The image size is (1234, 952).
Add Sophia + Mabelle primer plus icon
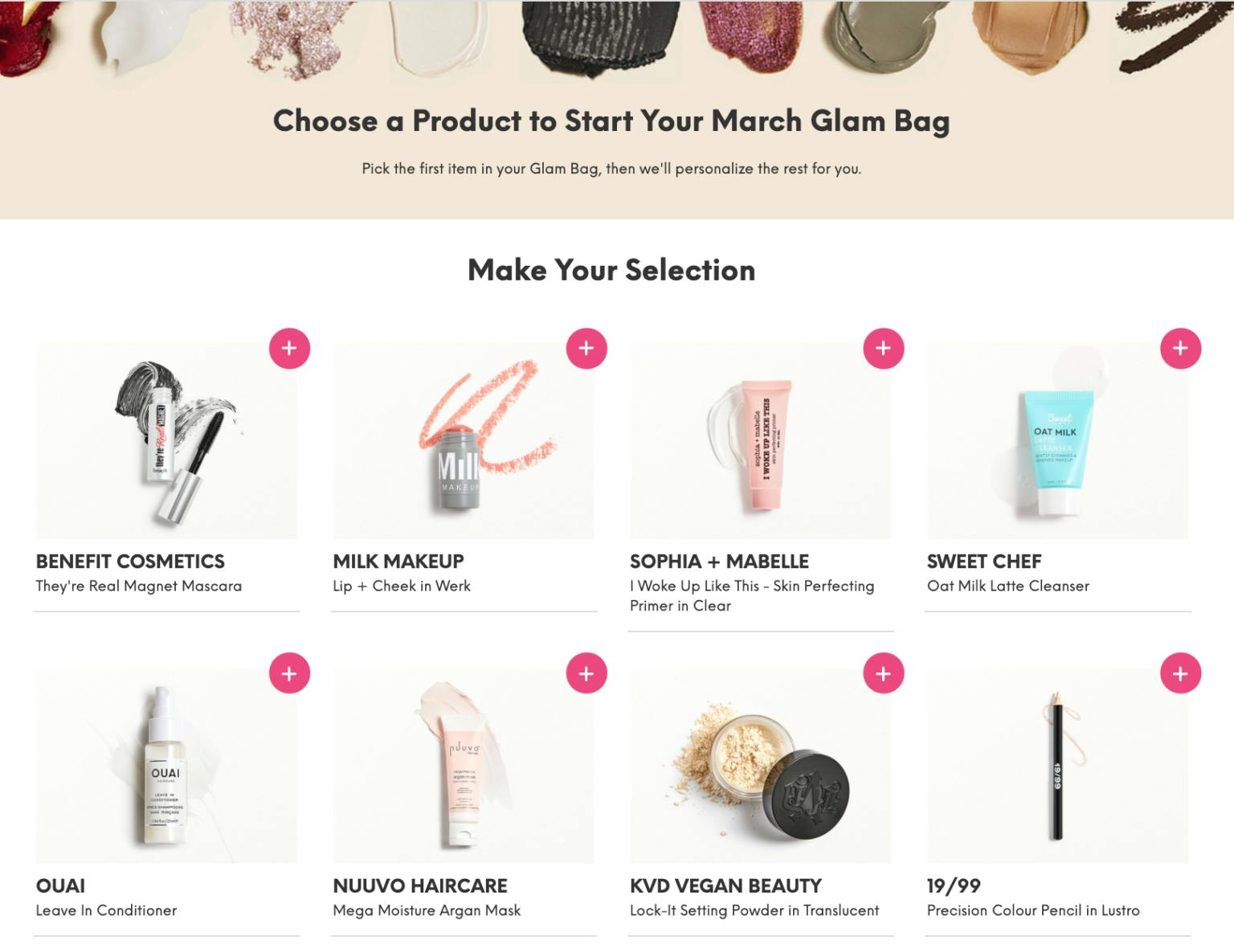[884, 349]
